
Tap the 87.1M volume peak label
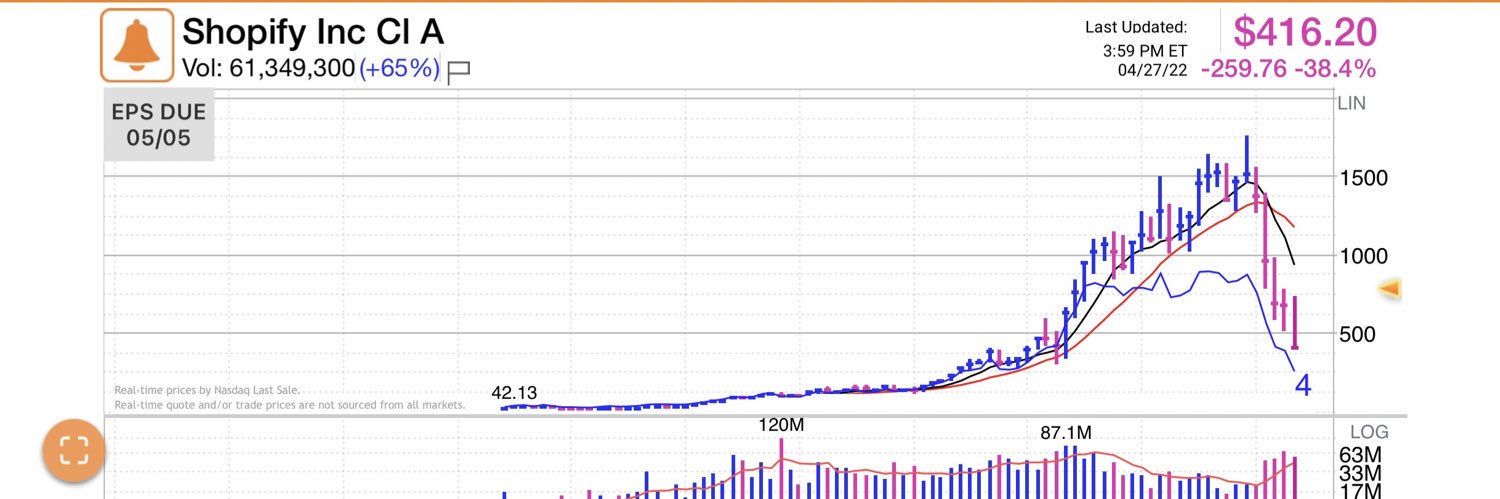(1065, 432)
